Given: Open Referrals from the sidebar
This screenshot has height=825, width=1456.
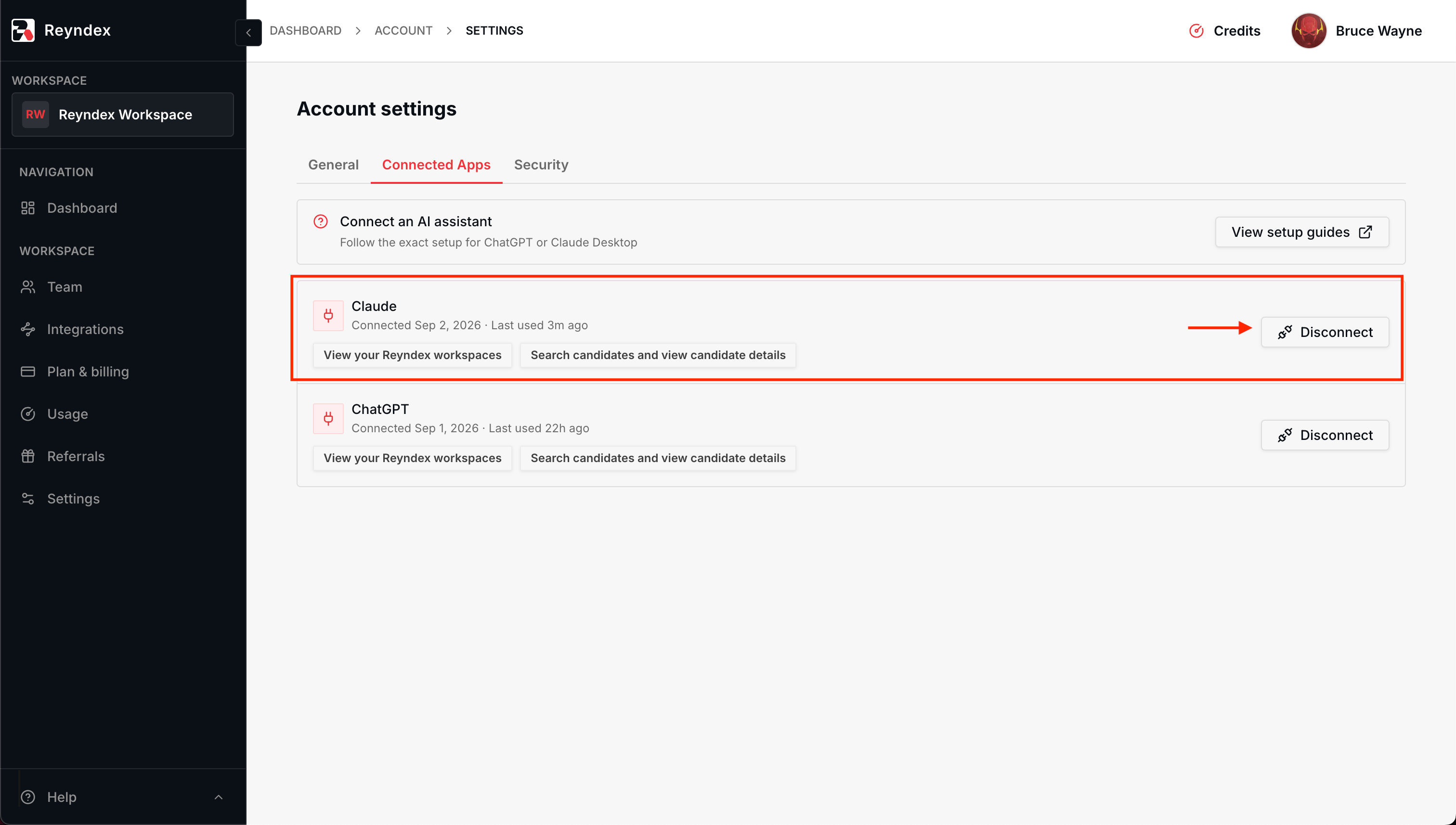Looking at the screenshot, I should [122, 456].
